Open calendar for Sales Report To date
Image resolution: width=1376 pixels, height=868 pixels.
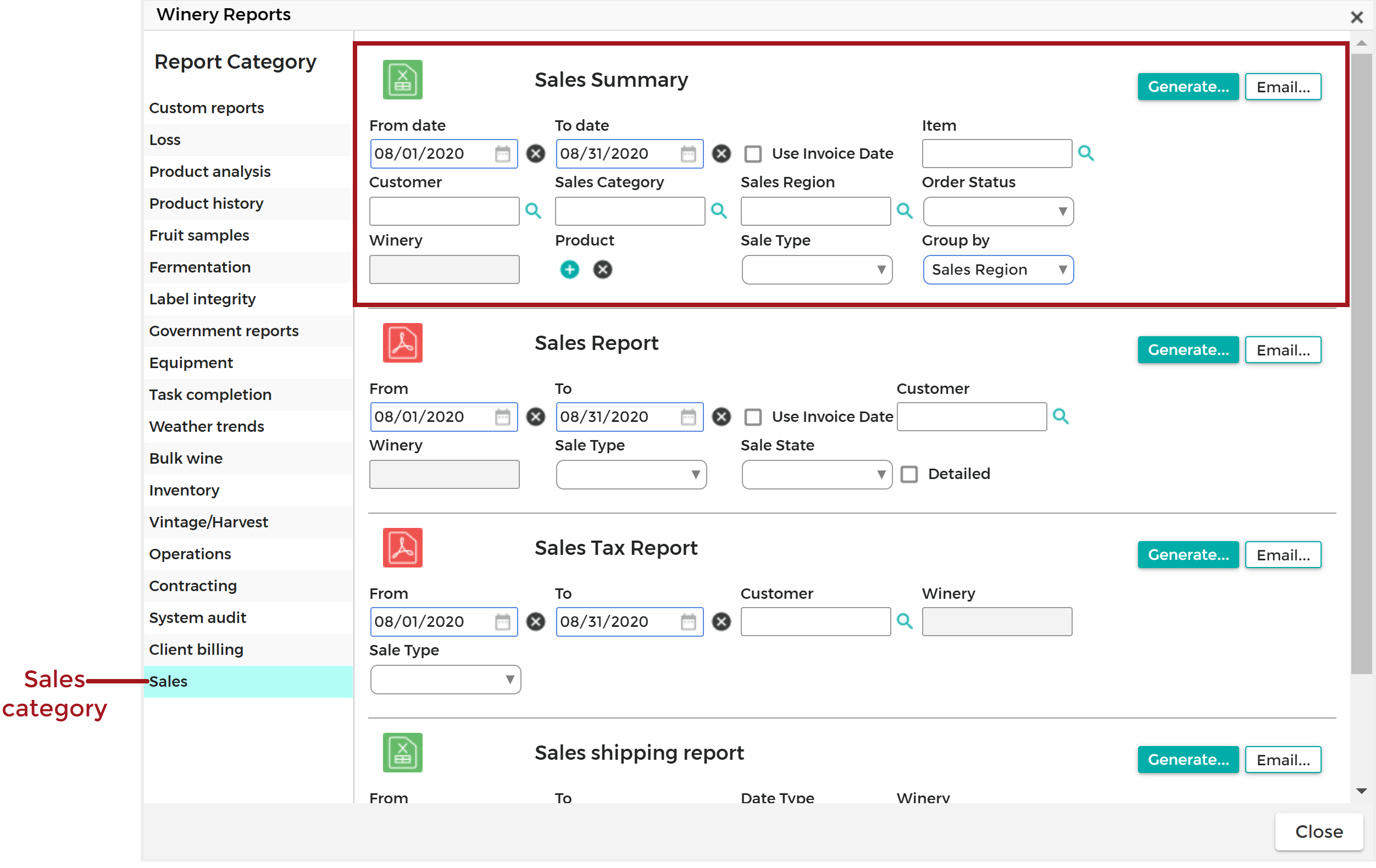[x=688, y=416]
